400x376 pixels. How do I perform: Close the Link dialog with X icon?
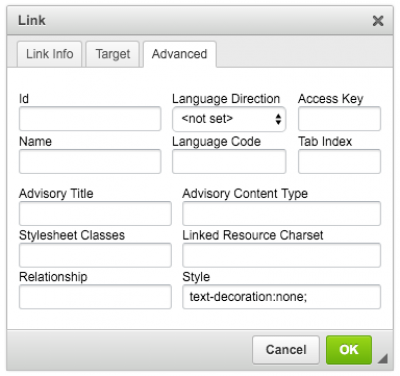(378, 21)
